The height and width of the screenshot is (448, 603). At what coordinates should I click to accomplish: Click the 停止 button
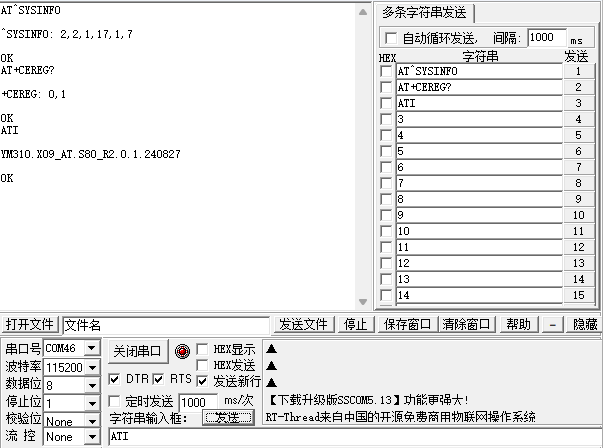(x=355, y=325)
